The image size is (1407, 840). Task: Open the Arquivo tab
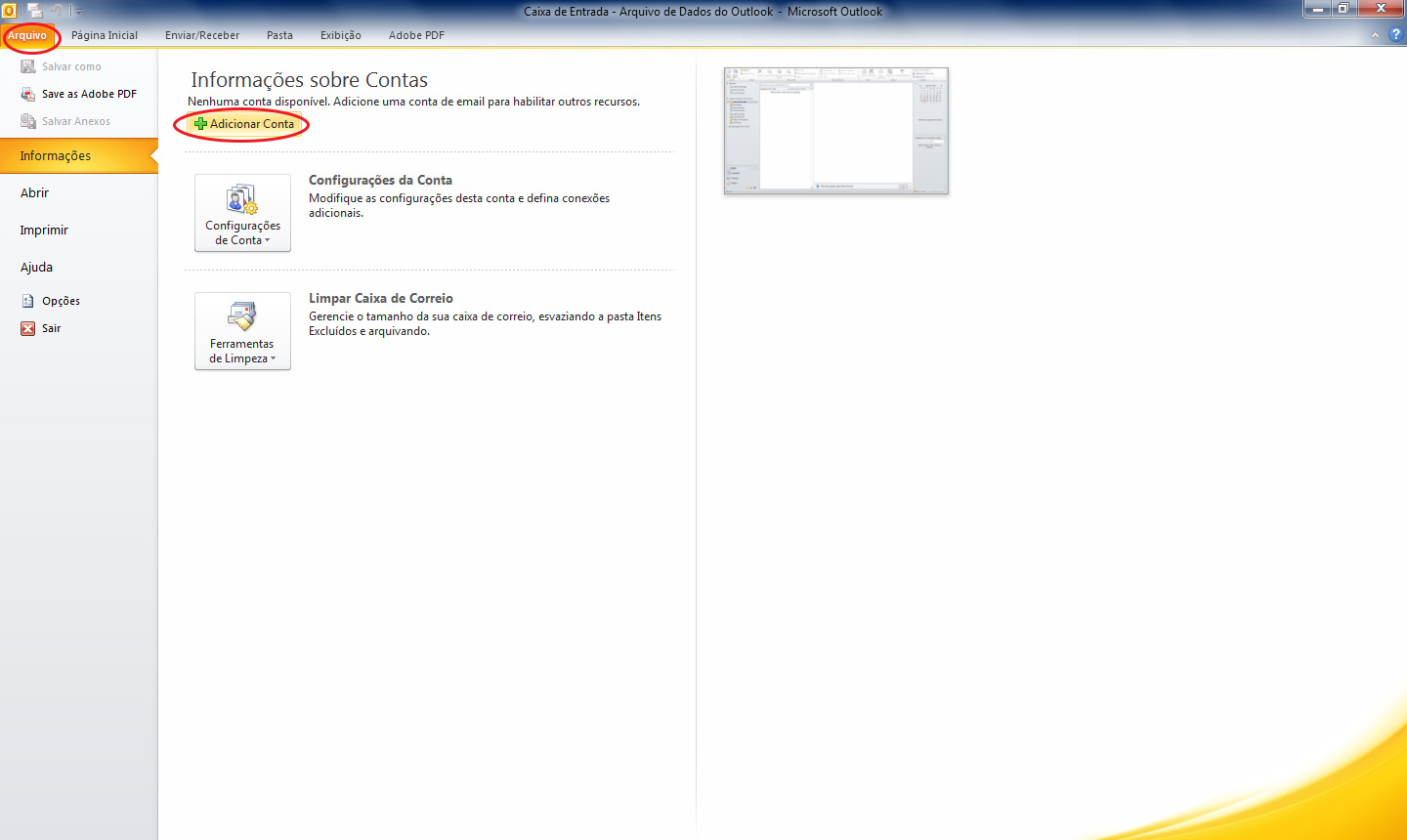pos(27,35)
